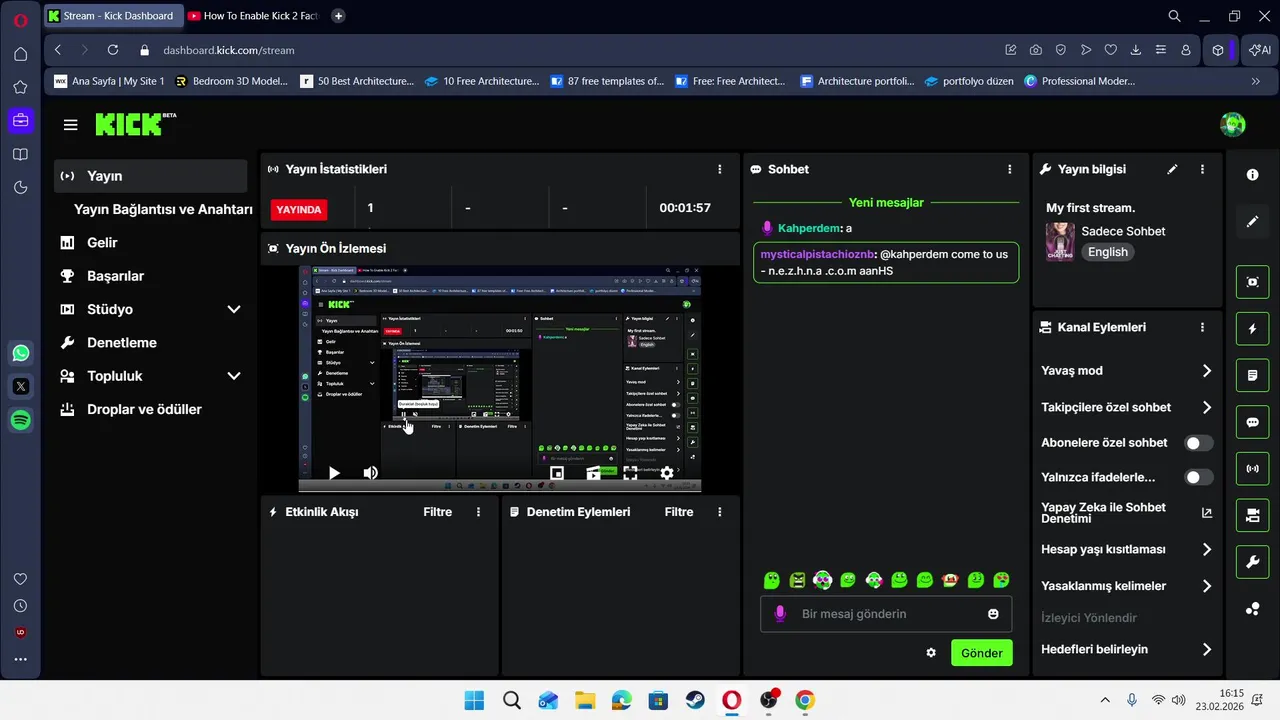Open Steam from Windows taskbar
This screenshot has height=720, width=1280.
[x=695, y=700]
